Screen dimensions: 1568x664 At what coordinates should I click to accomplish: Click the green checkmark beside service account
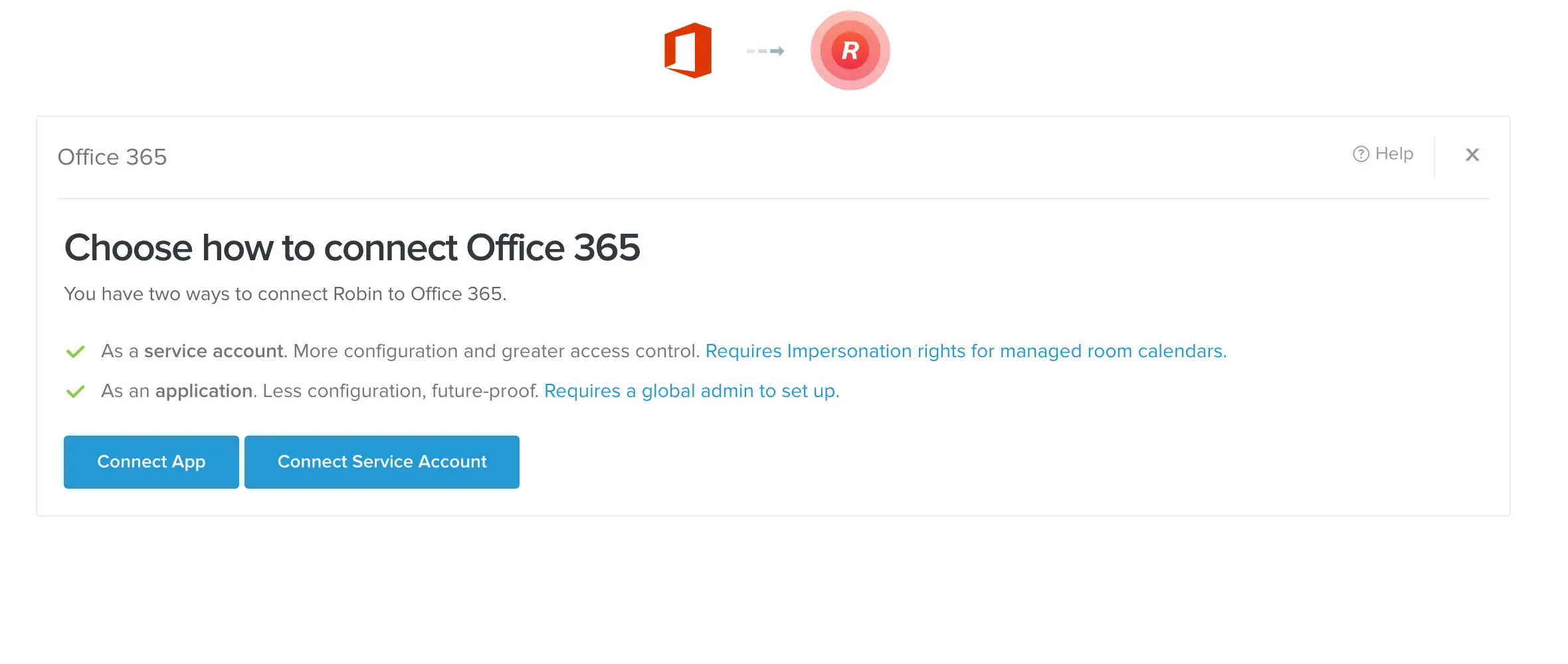76,351
